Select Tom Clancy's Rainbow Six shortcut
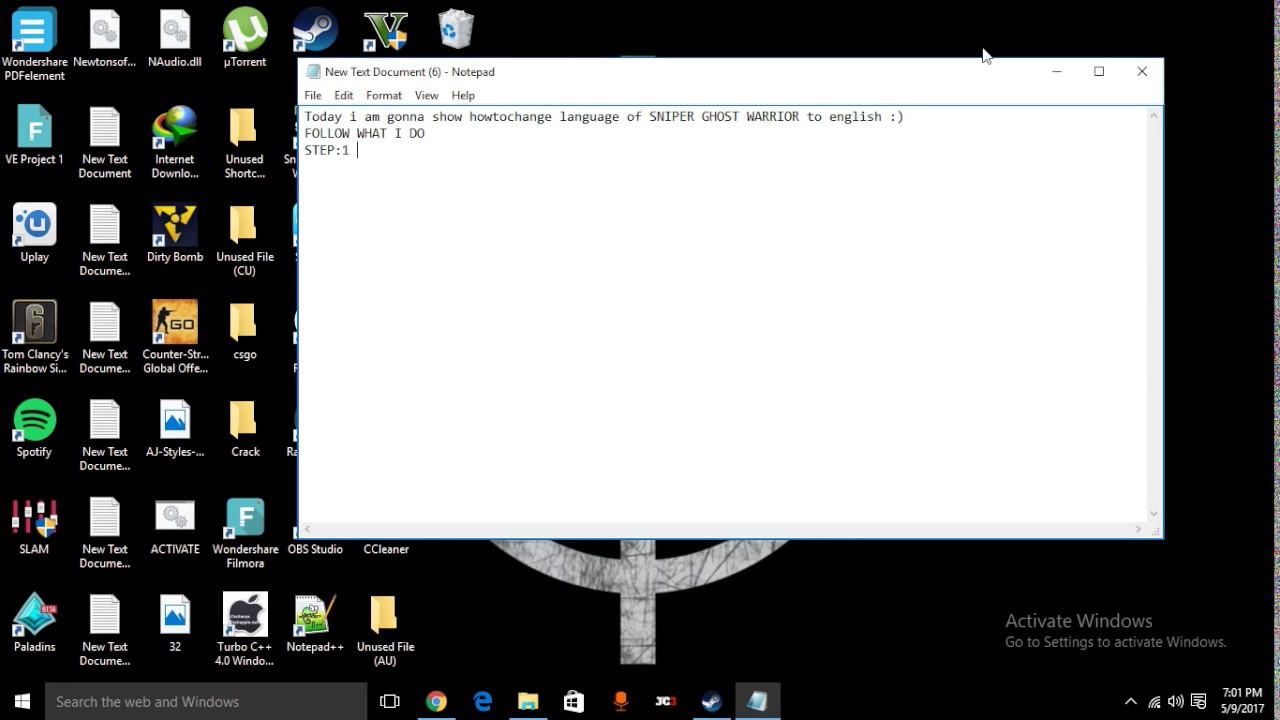Viewport: 1280px width, 720px height. click(34, 338)
